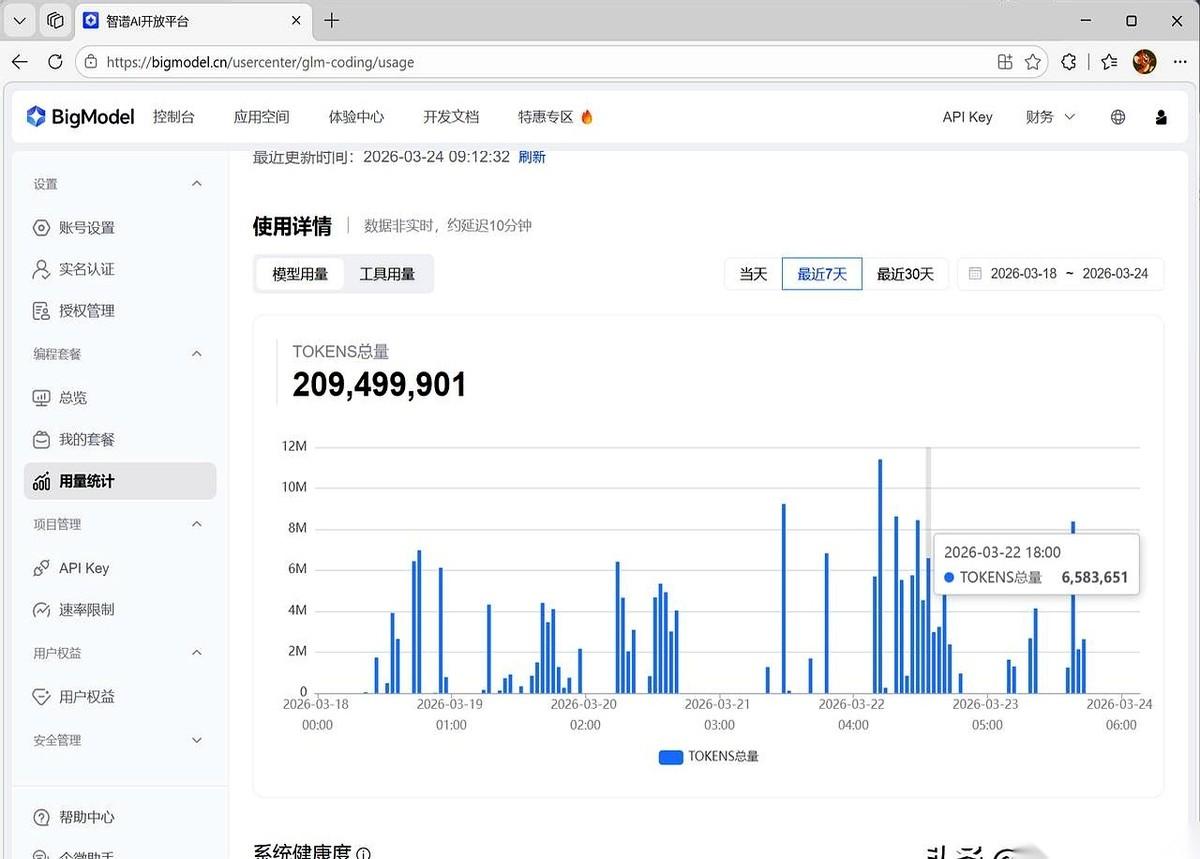Switch to the 工具用量 tab
Viewport: 1200px width, 859px height.
pyautogui.click(x=389, y=272)
